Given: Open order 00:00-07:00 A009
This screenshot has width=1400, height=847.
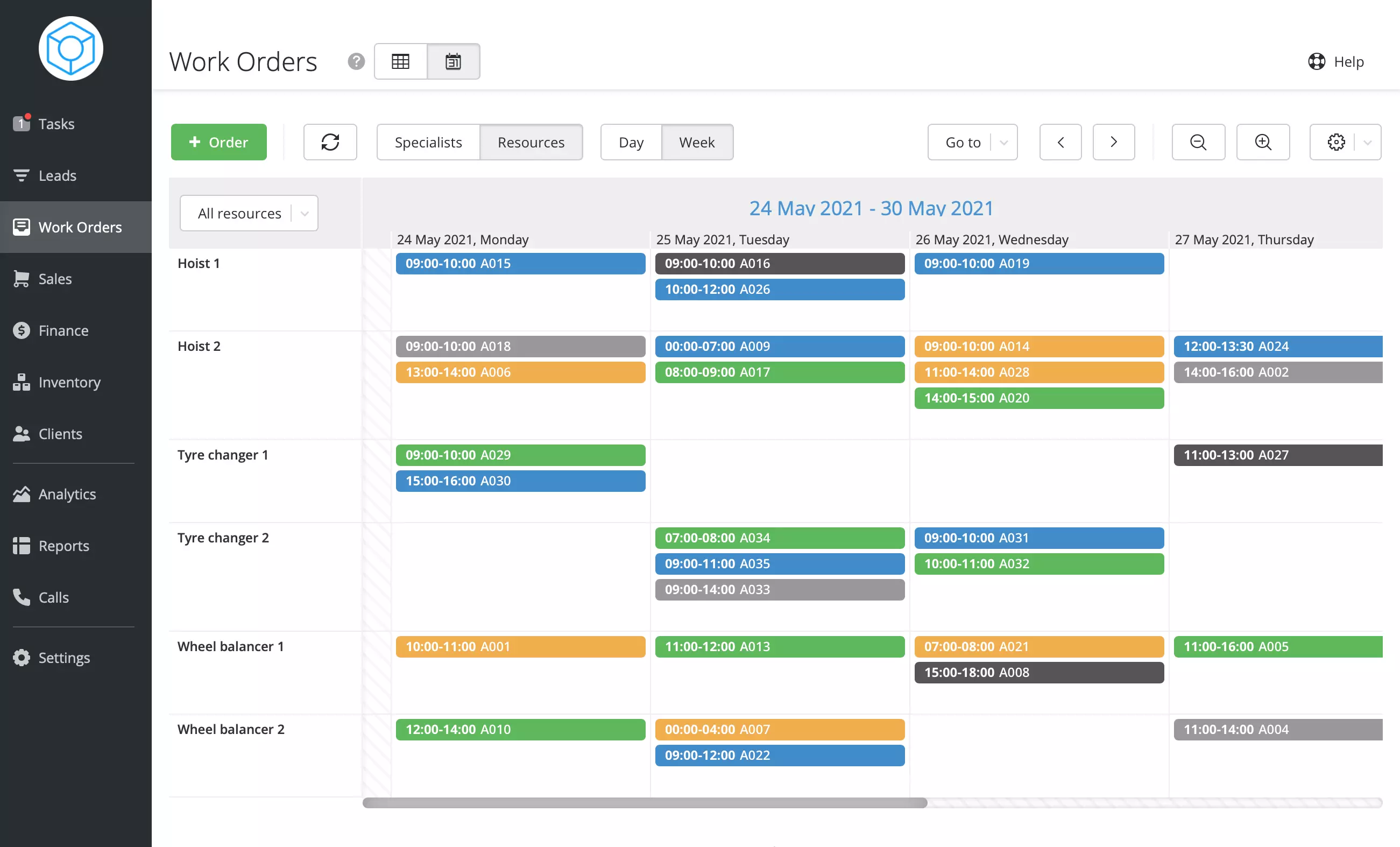Looking at the screenshot, I should point(780,347).
